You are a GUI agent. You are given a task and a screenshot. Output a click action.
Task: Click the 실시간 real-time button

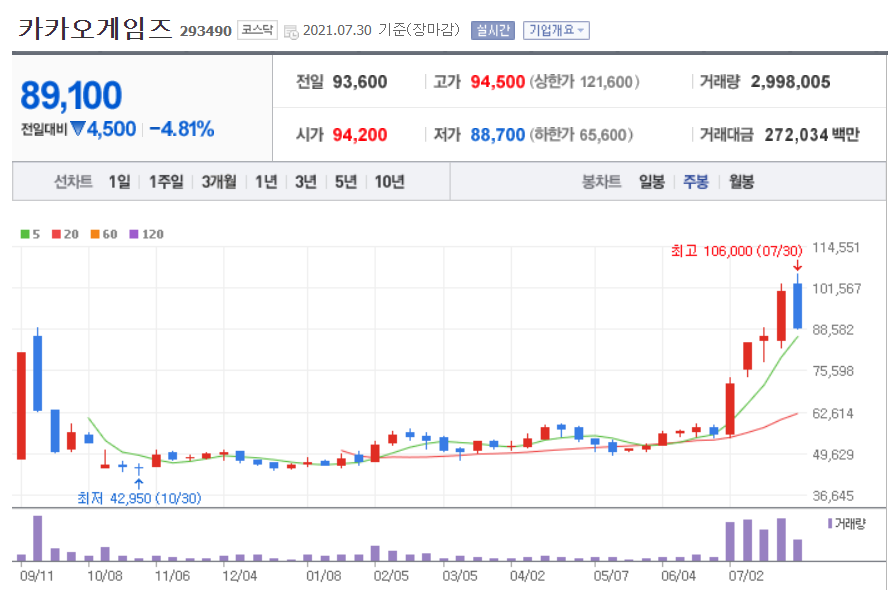point(493,31)
